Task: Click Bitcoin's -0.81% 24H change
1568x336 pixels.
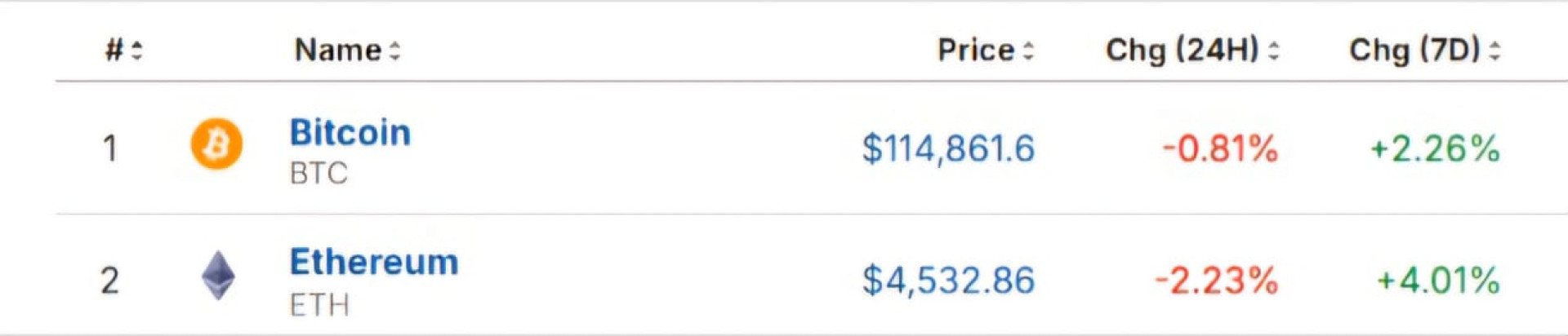Action: [1220, 149]
